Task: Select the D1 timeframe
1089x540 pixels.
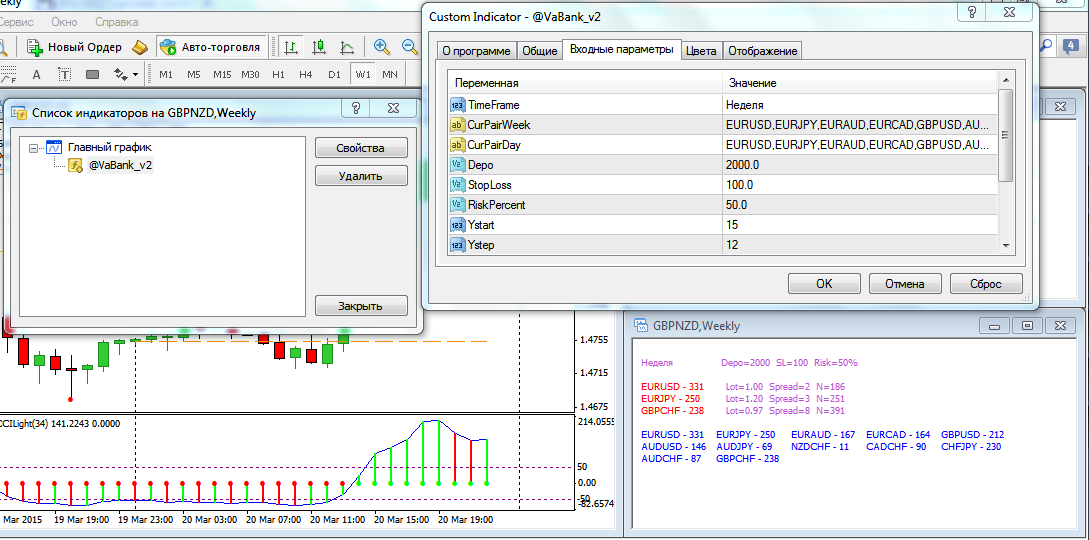Action: [x=334, y=74]
